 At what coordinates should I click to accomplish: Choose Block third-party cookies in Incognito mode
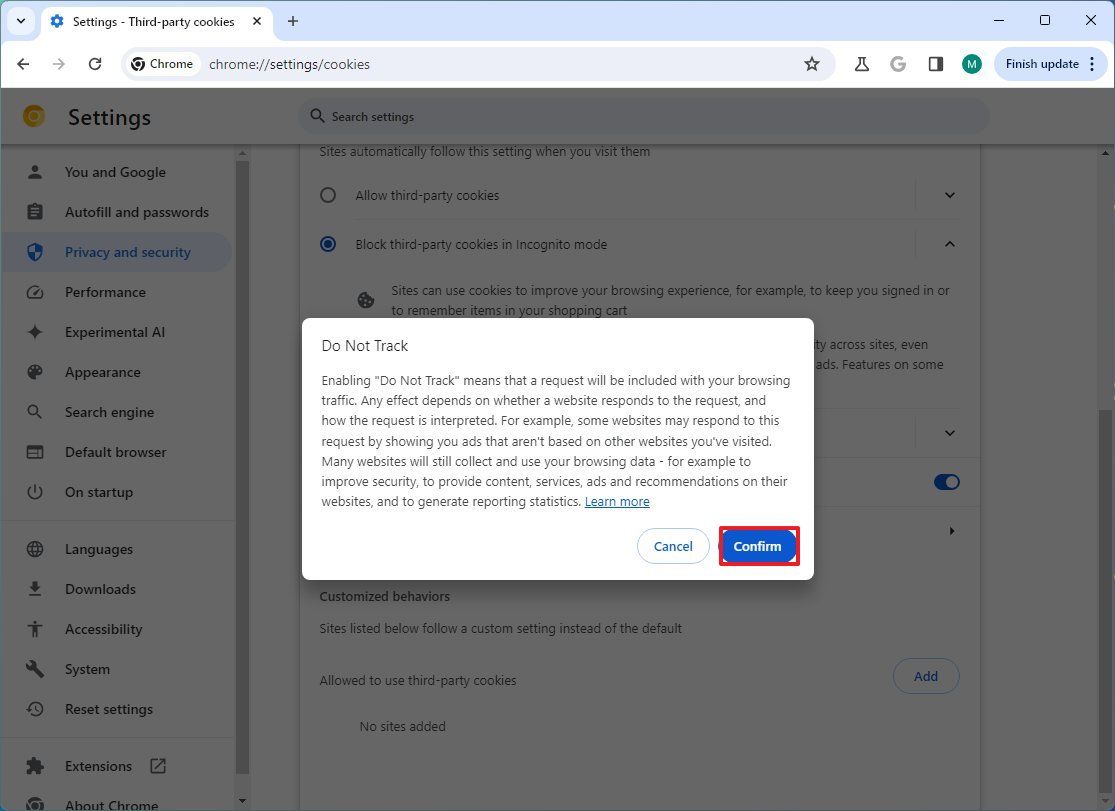click(328, 244)
